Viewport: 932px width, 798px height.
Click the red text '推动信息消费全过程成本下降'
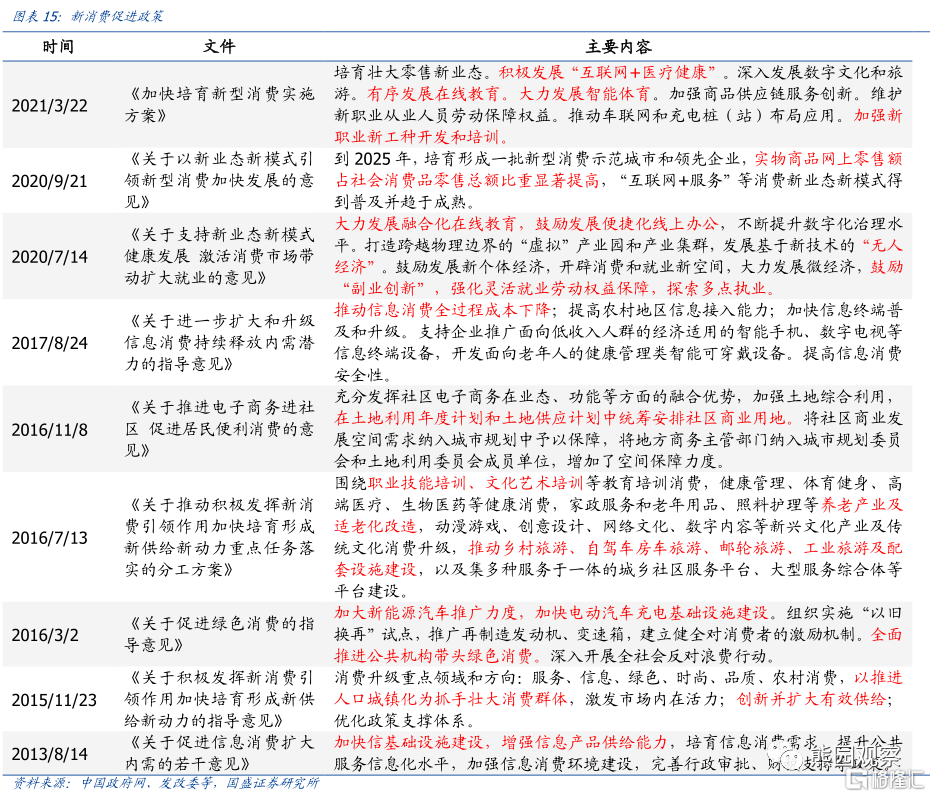coord(443,310)
